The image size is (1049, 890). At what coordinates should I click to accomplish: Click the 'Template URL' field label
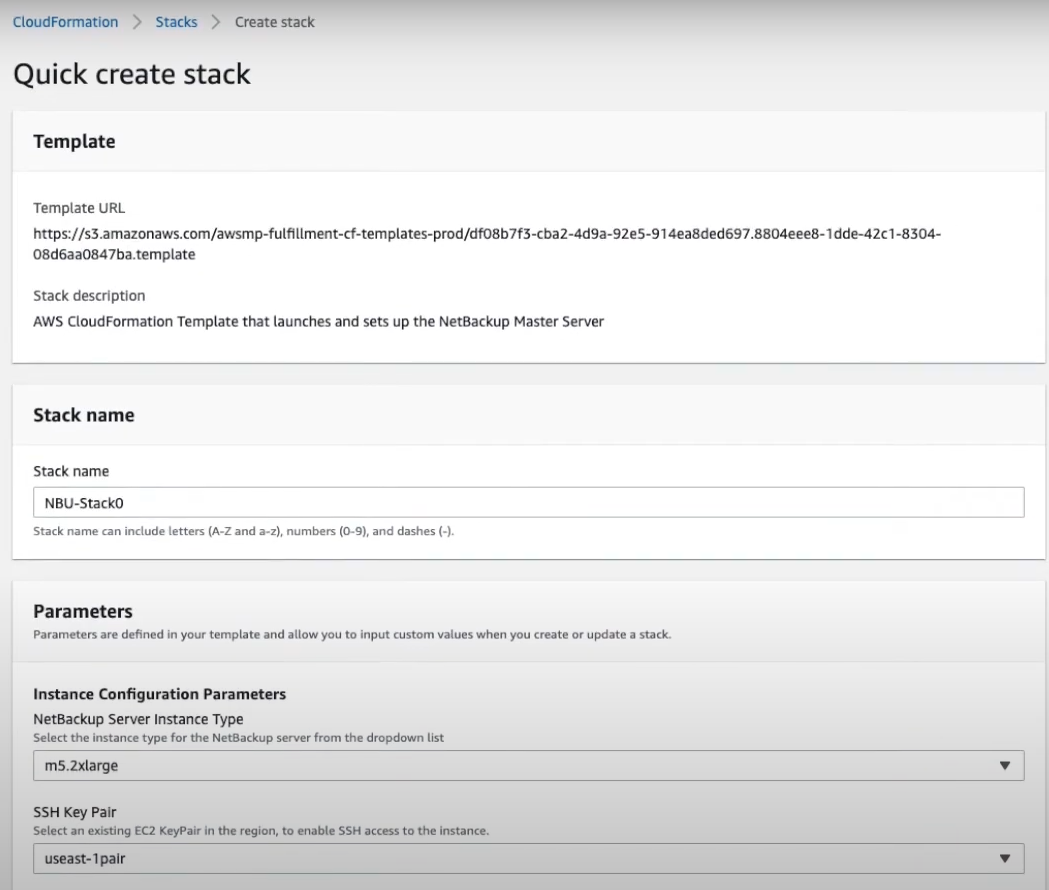point(79,208)
